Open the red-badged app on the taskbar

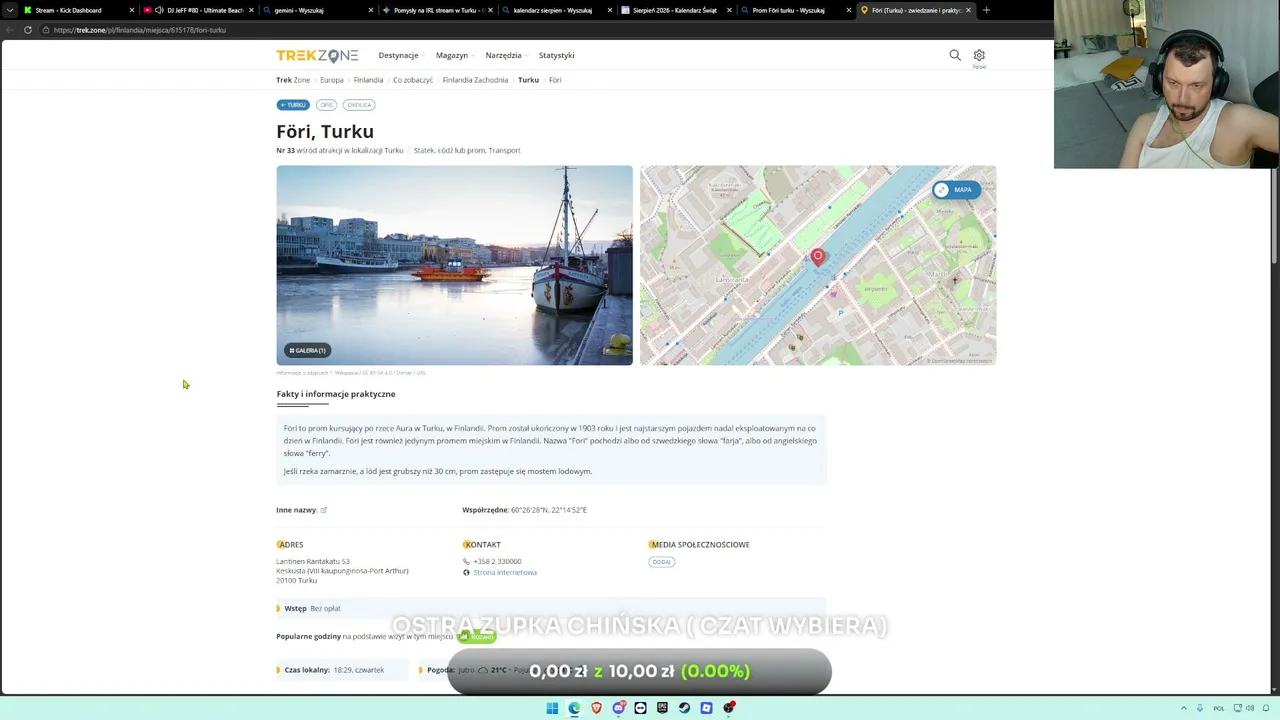click(729, 708)
